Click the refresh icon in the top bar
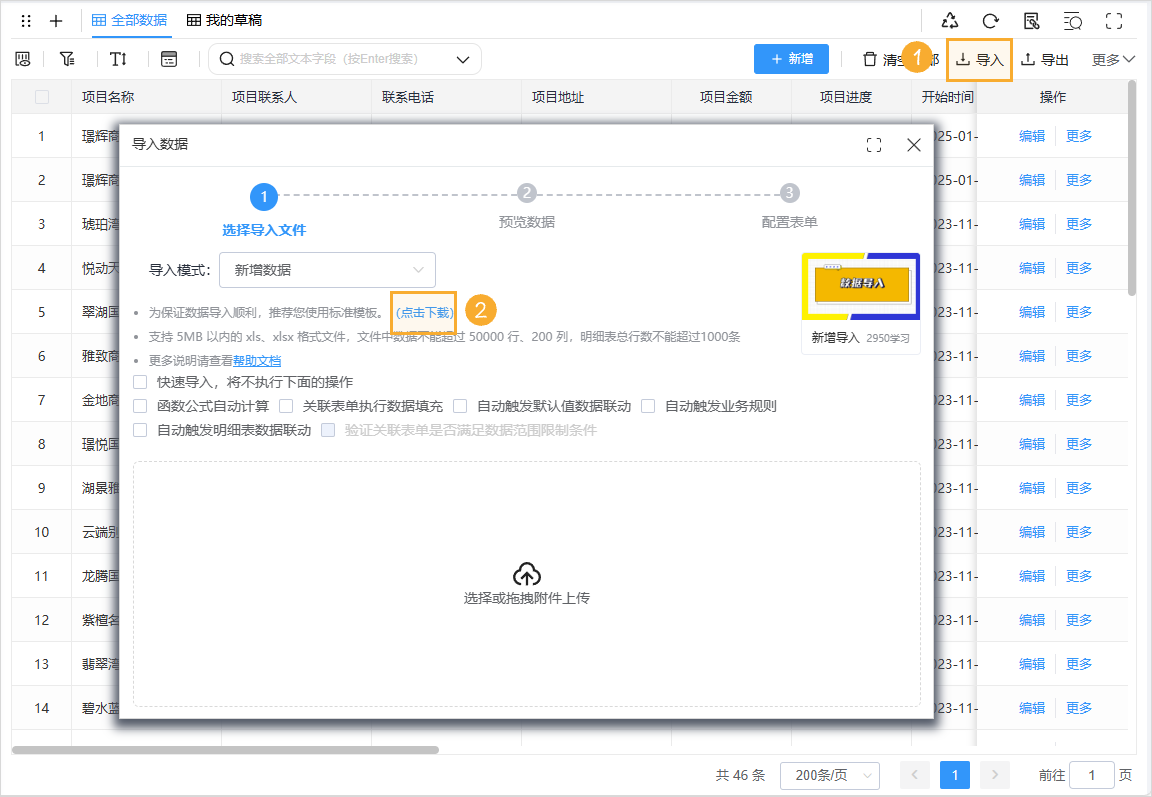Screen dimensions: 1152x797 [x=990, y=19]
